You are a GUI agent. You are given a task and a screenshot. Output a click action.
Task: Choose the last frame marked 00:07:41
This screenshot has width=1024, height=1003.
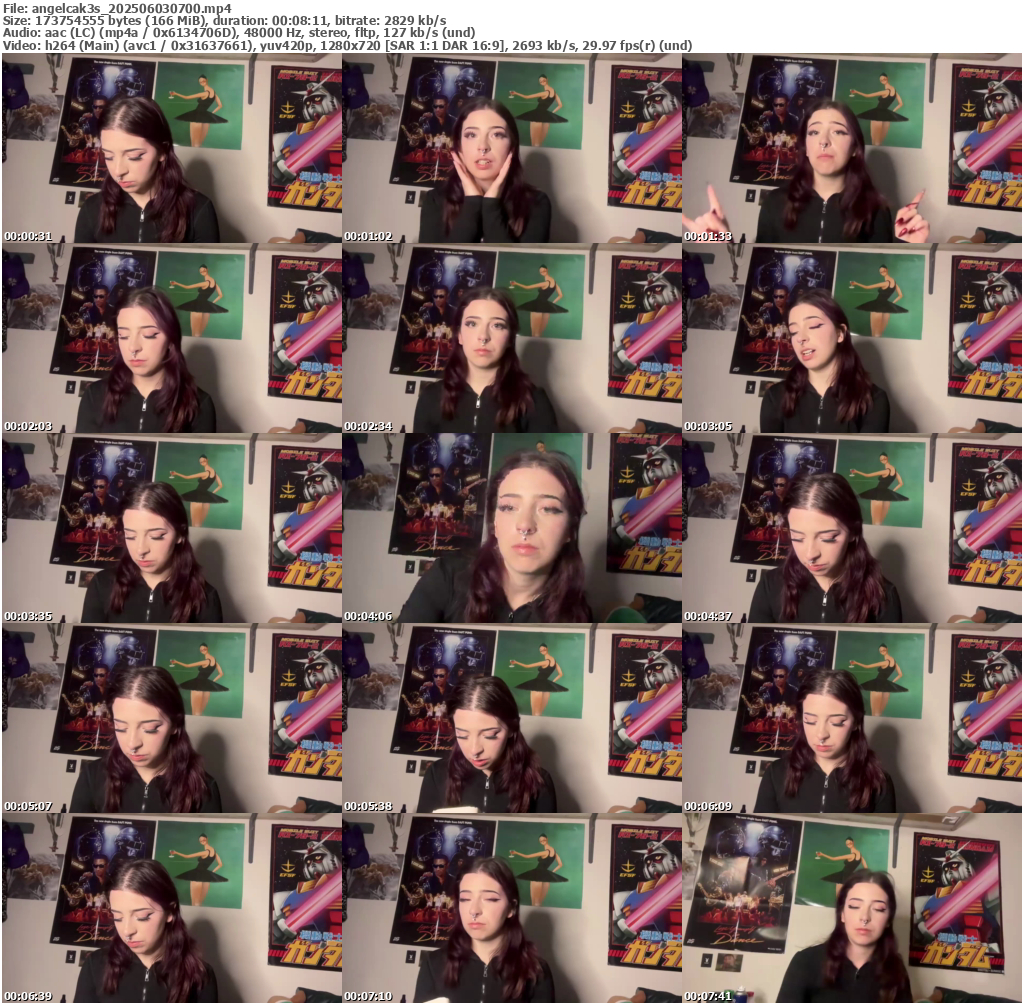(852, 908)
